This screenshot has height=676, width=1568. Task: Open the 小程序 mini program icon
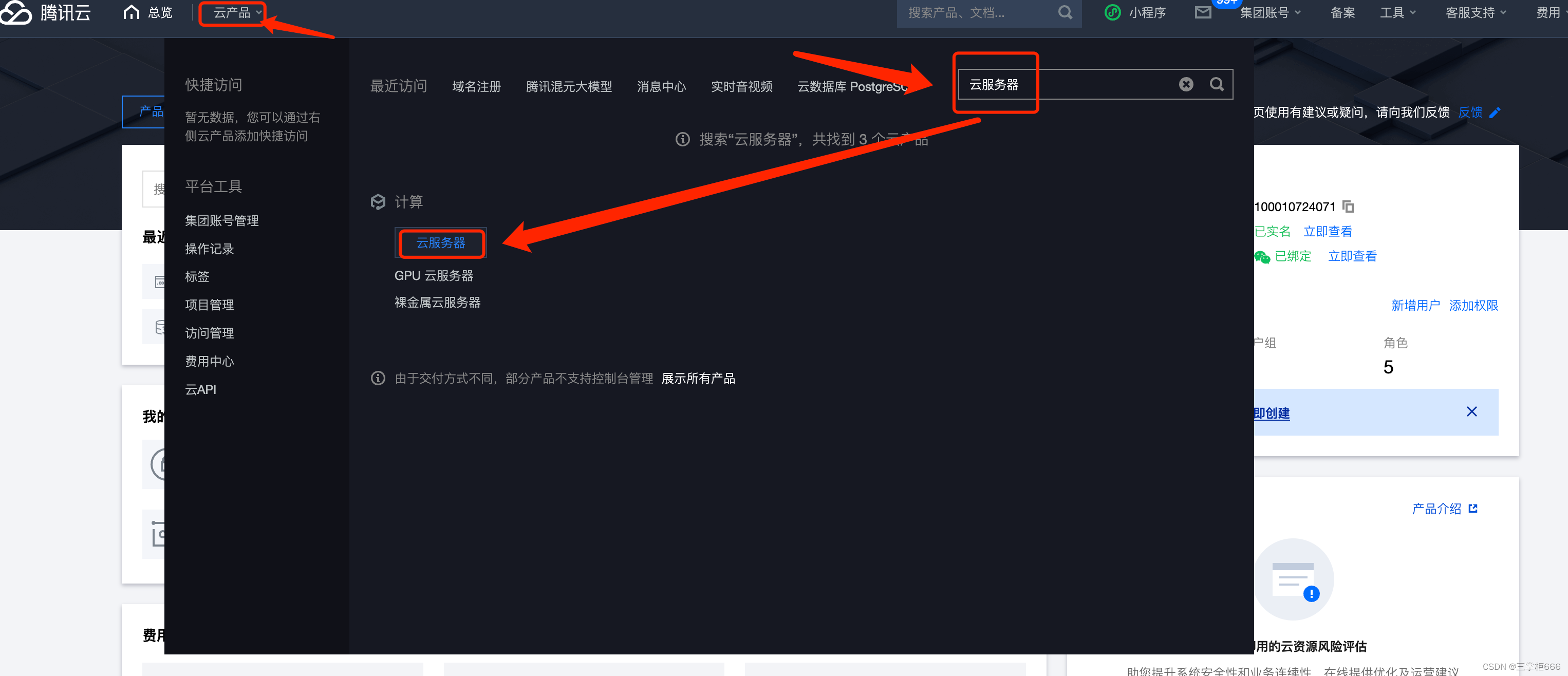click(1112, 12)
